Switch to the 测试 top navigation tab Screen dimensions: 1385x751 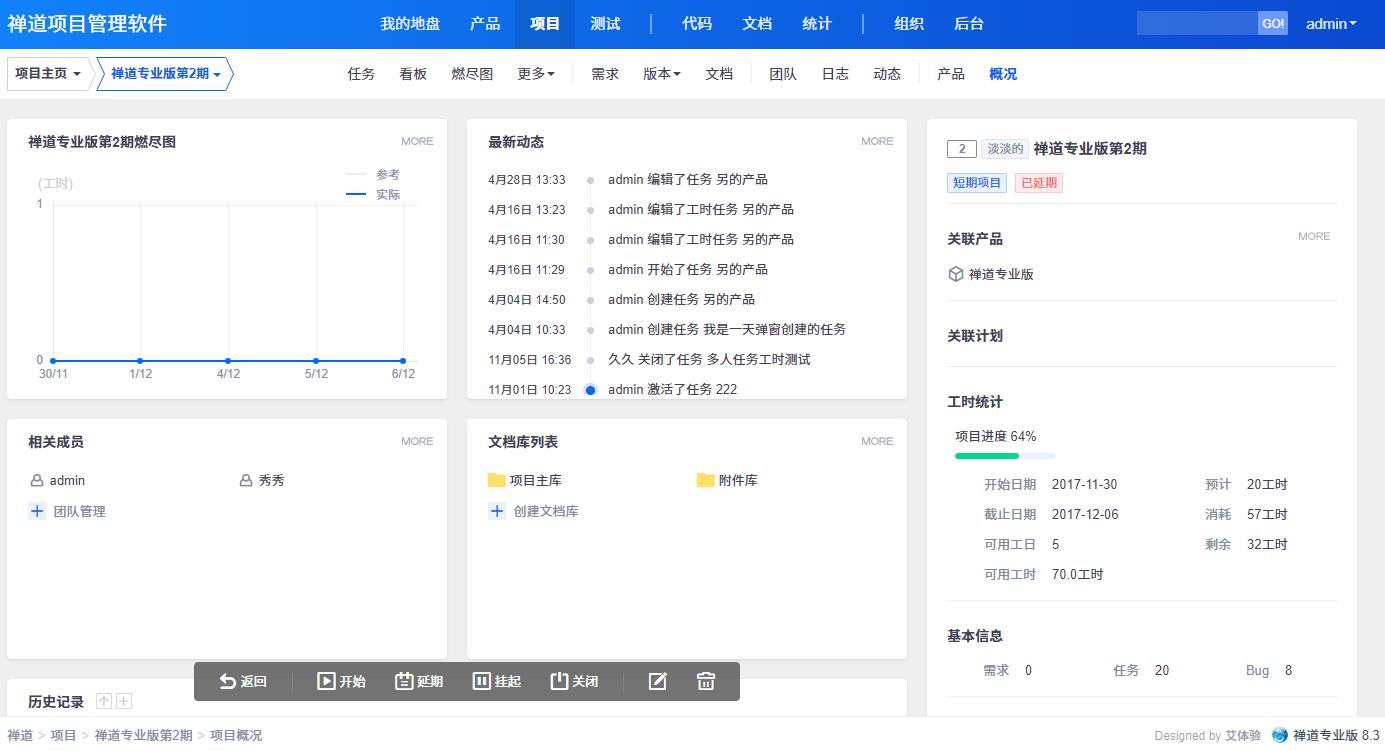pyautogui.click(x=605, y=24)
